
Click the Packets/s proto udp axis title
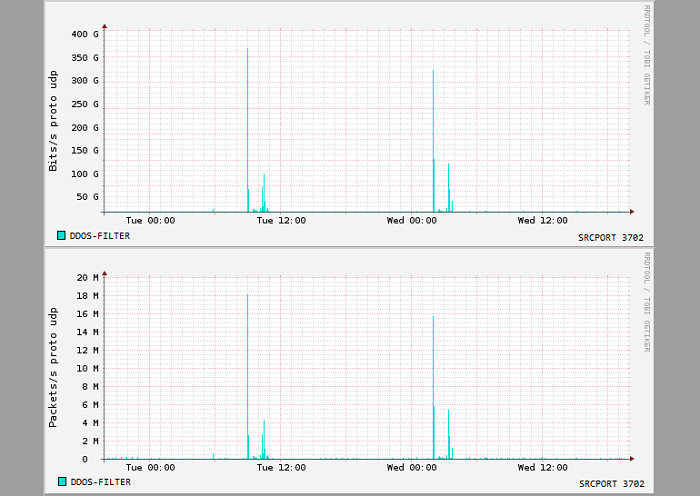click(53, 367)
